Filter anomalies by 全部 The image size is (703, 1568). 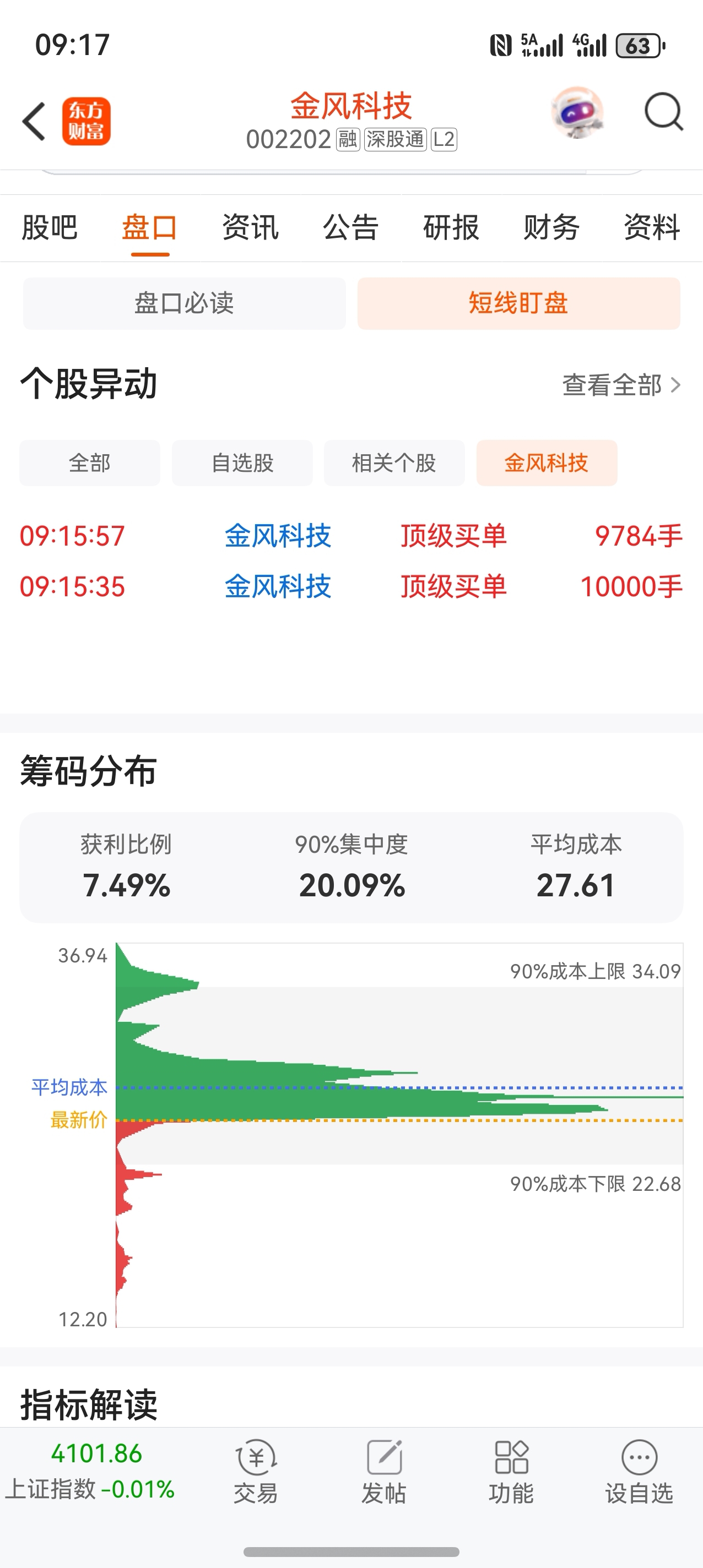(90, 462)
